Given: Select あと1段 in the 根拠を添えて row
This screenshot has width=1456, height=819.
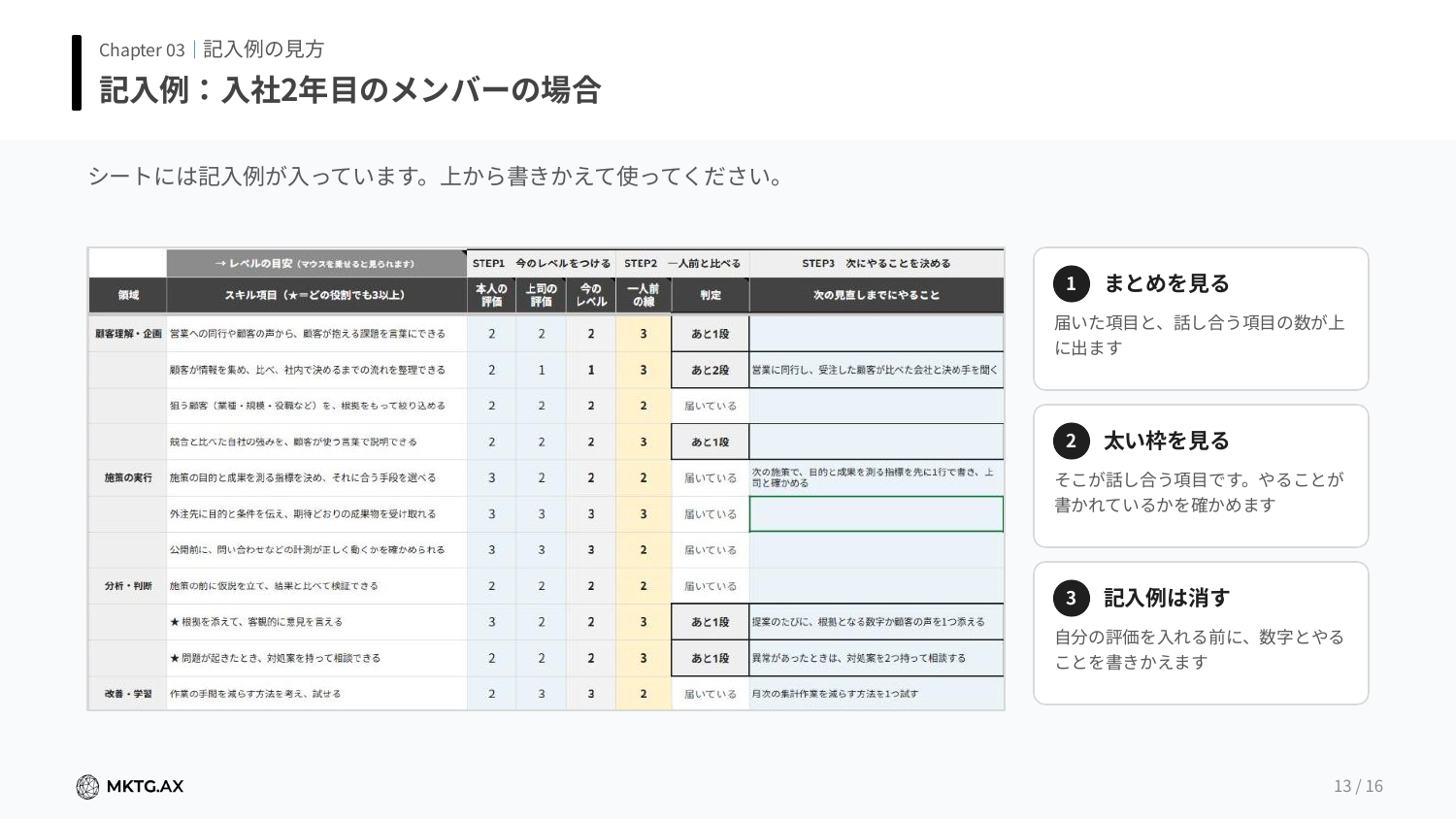Looking at the screenshot, I should [711, 622].
